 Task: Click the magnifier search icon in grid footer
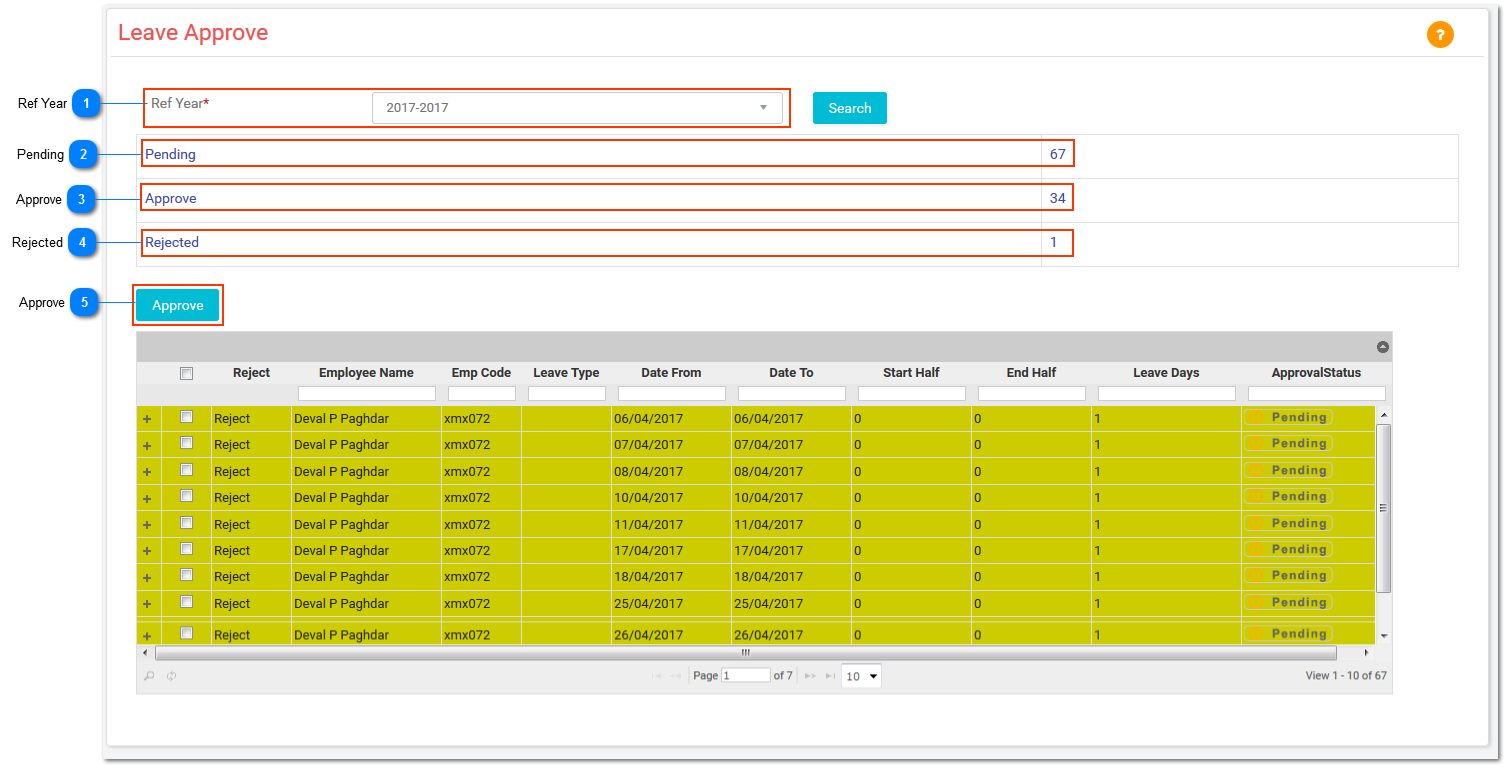pos(149,676)
